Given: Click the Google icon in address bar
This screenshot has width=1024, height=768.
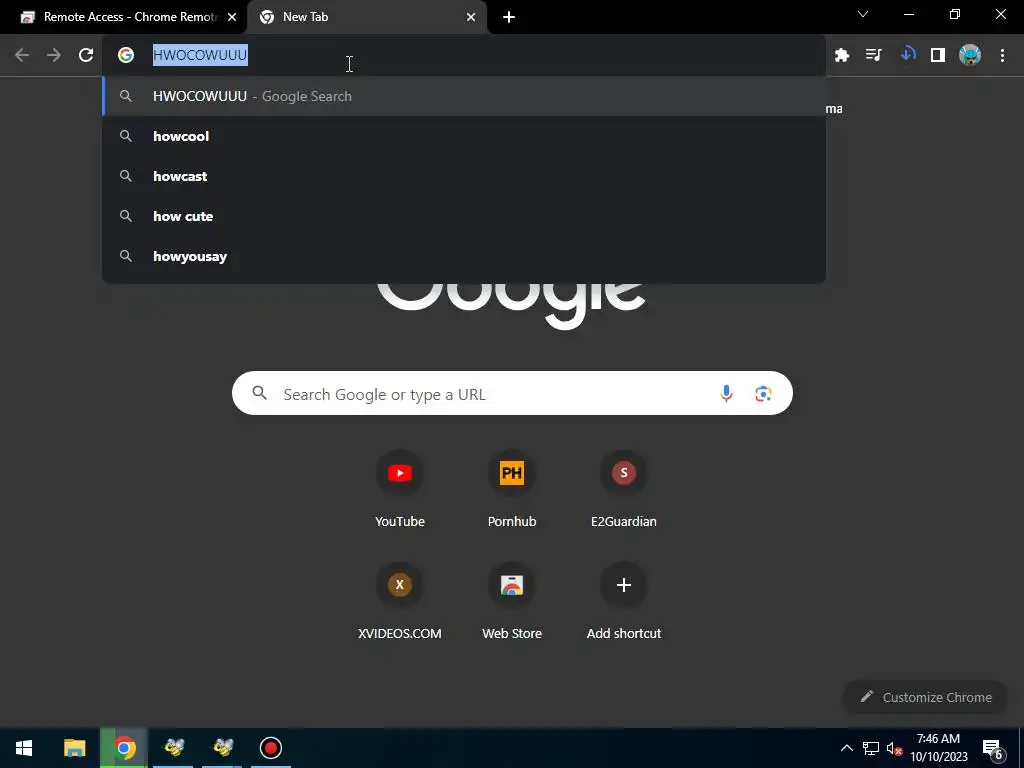Looking at the screenshot, I should [126, 55].
